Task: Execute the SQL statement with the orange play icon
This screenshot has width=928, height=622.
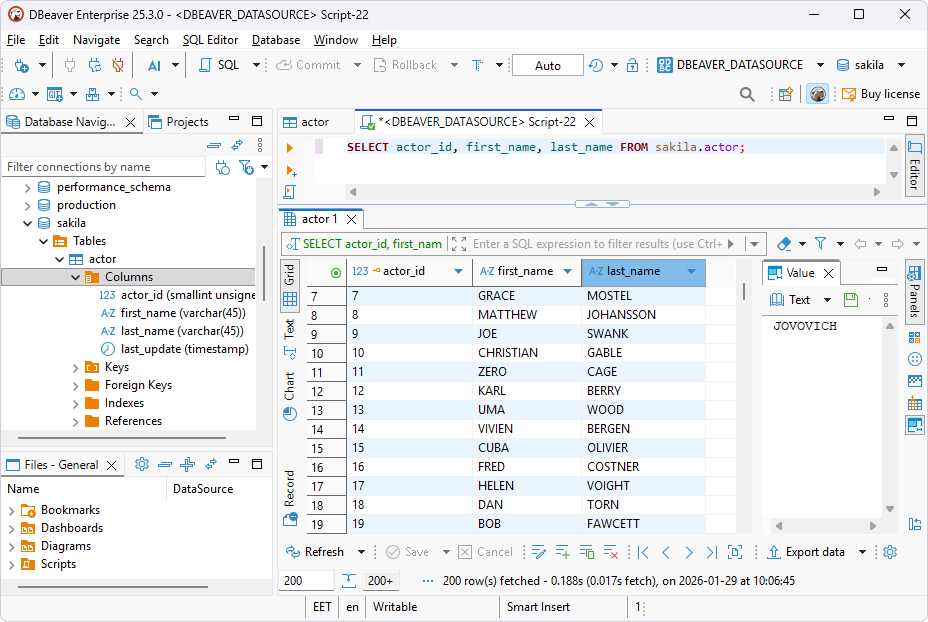Action: point(290,147)
